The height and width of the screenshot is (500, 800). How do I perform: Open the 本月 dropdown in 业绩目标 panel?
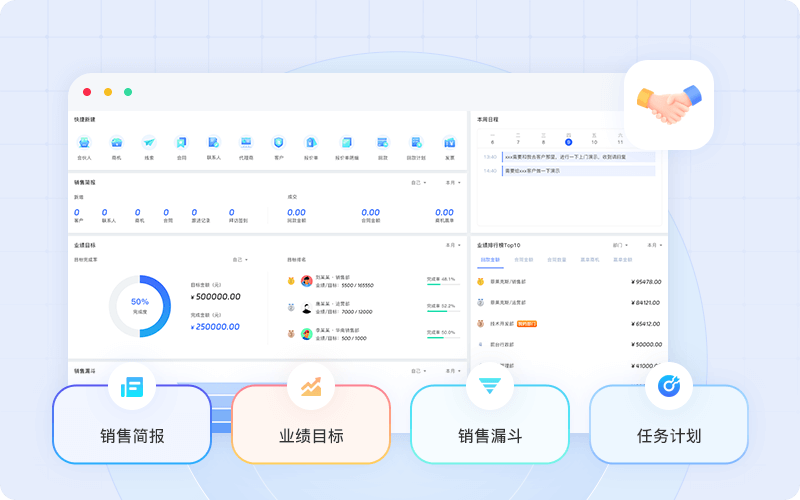pos(450,245)
